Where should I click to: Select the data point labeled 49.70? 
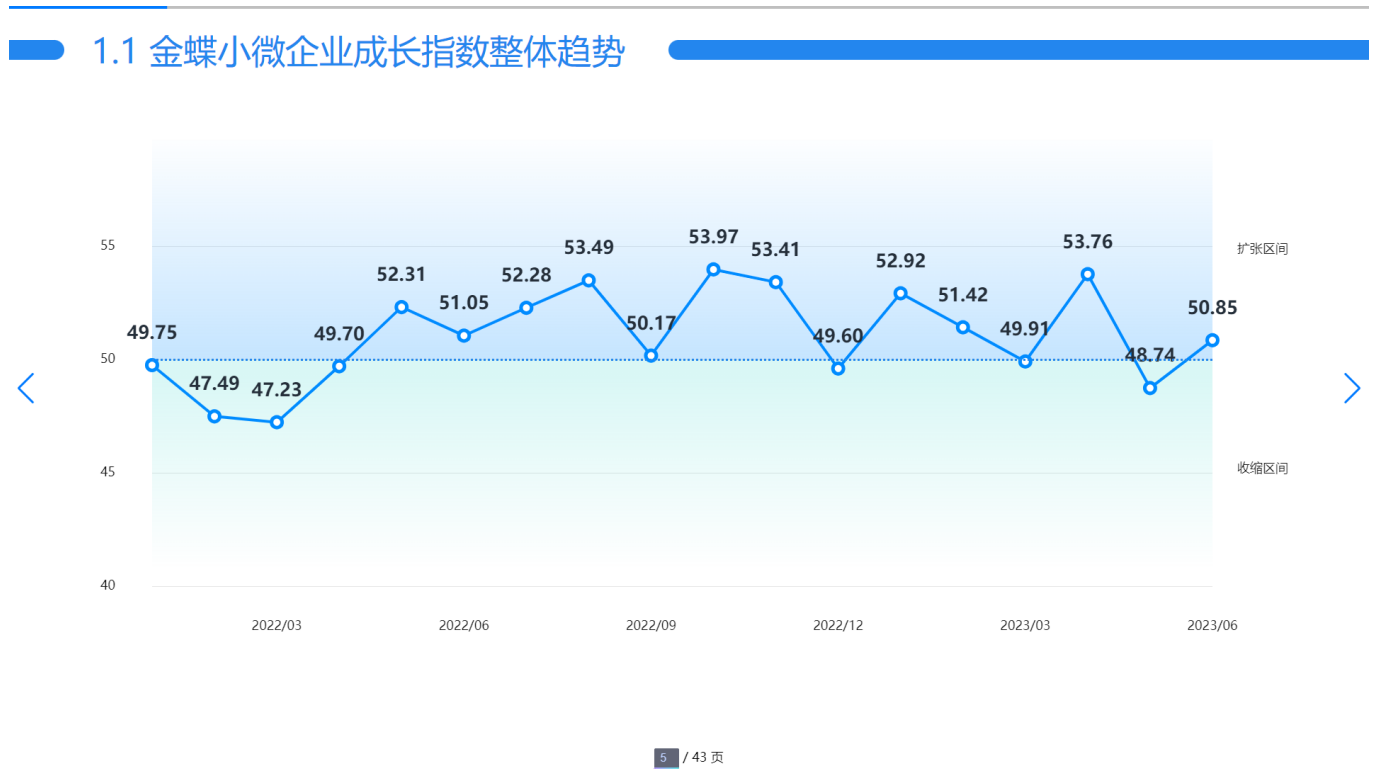click(339, 366)
